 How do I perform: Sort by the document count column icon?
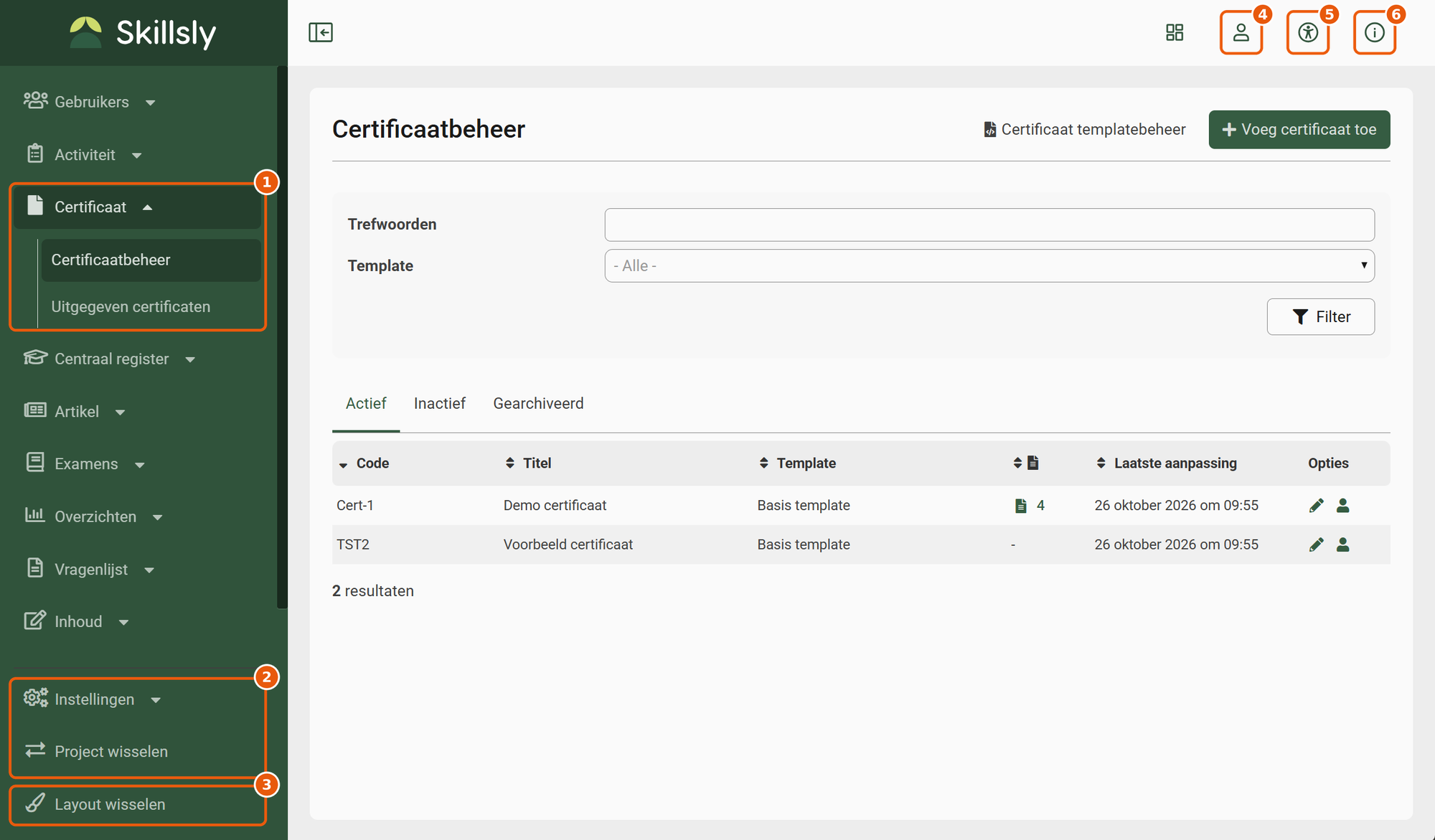(1026, 463)
